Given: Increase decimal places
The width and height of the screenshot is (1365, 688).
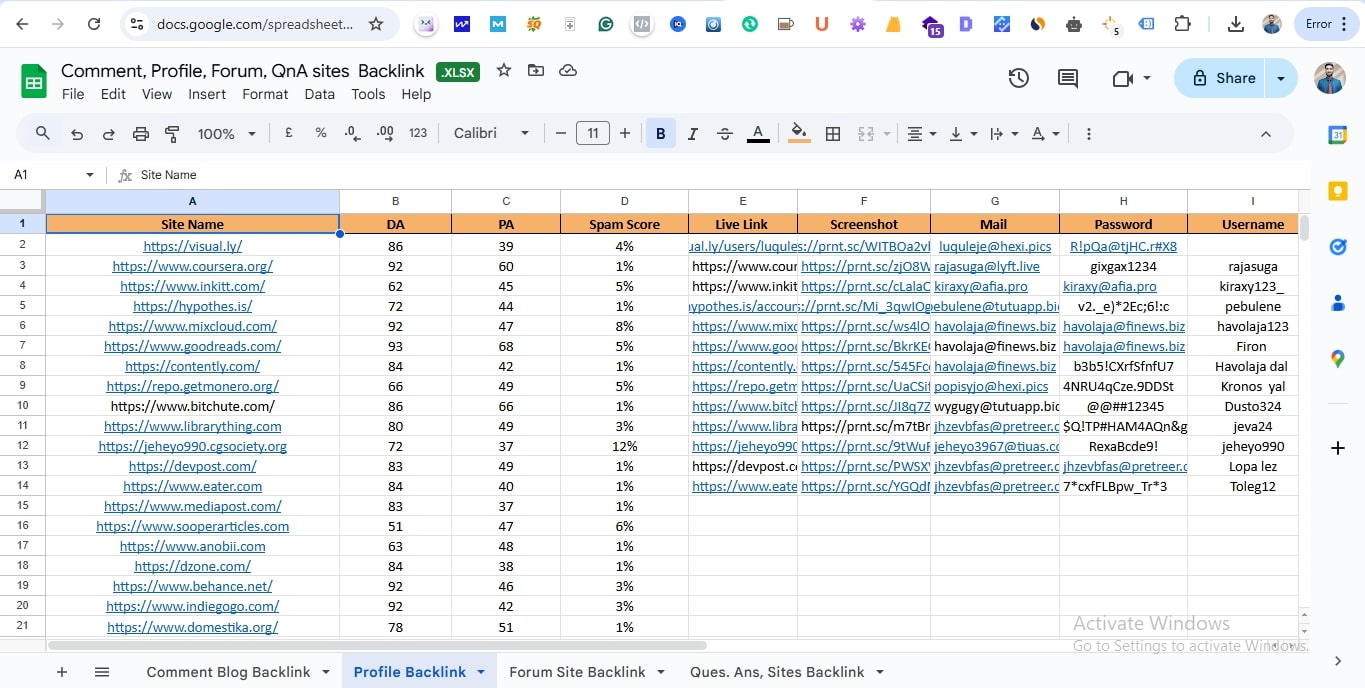Looking at the screenshot, I should [x=385, y=133].
